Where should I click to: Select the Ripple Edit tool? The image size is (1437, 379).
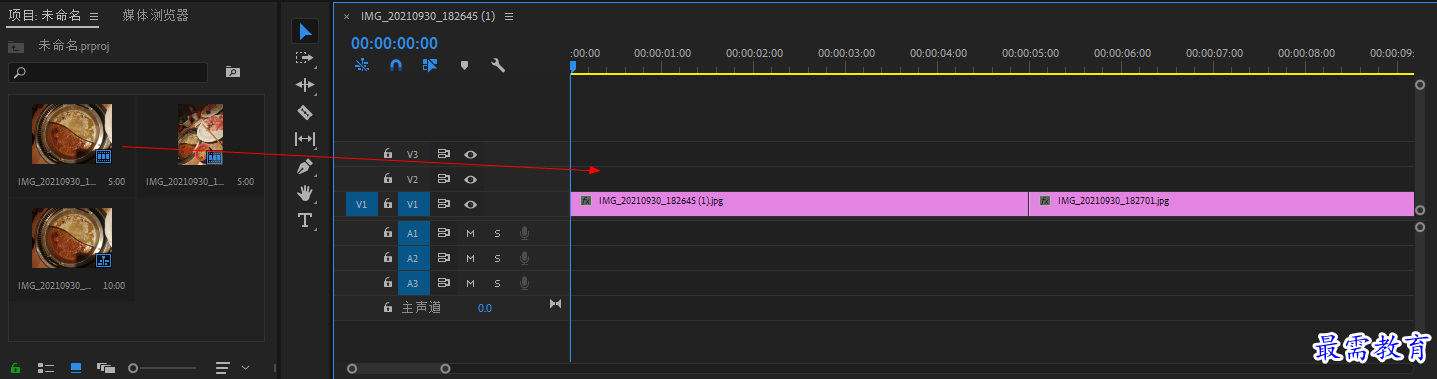click(305, 85)
